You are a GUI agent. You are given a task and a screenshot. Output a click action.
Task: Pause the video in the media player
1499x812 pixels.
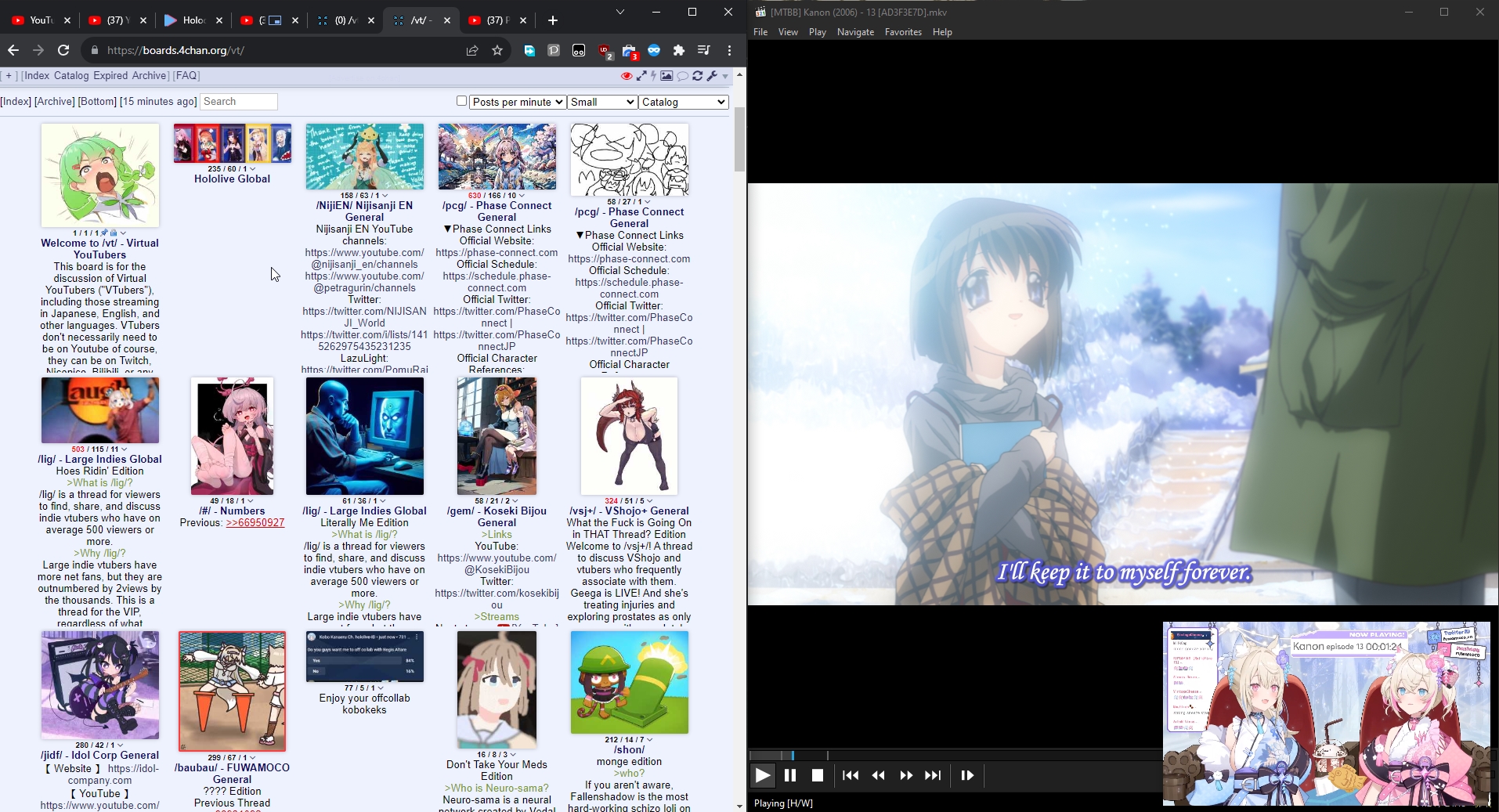click(790, 775)
